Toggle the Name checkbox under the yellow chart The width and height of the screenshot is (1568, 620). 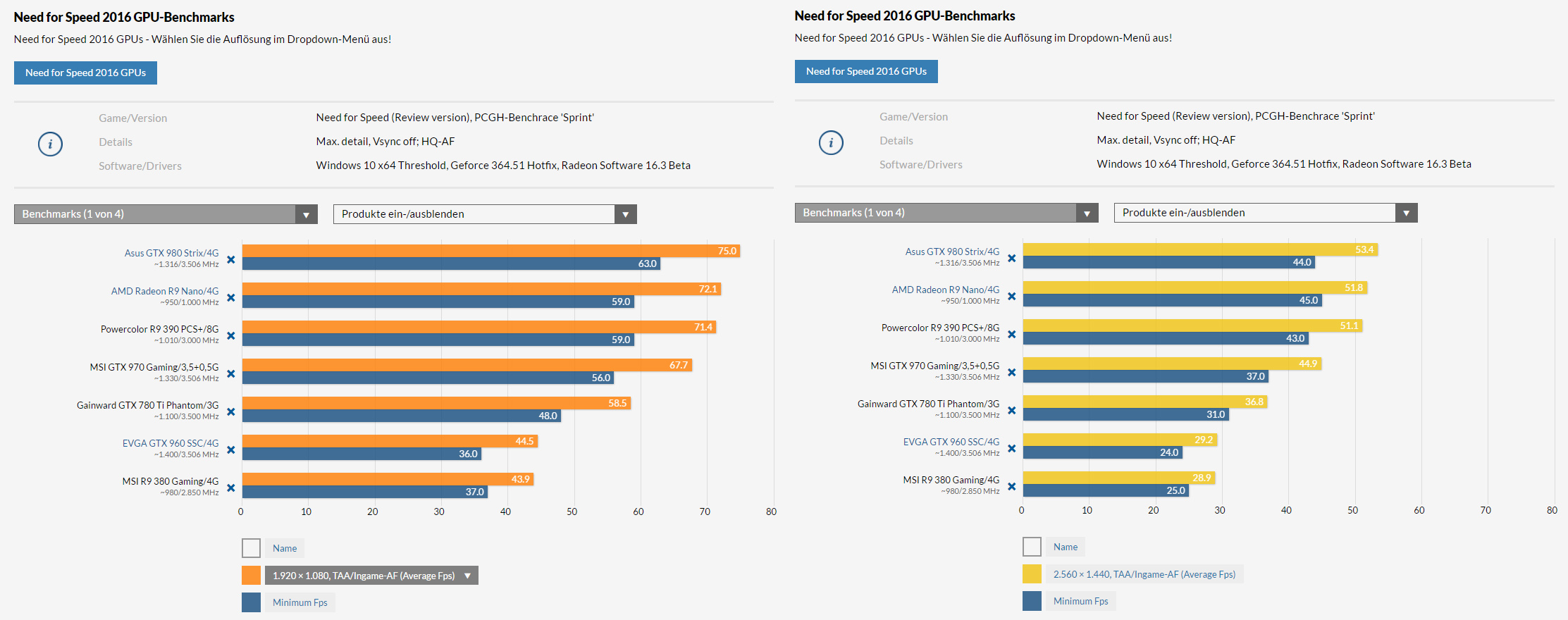(1032, 547)
